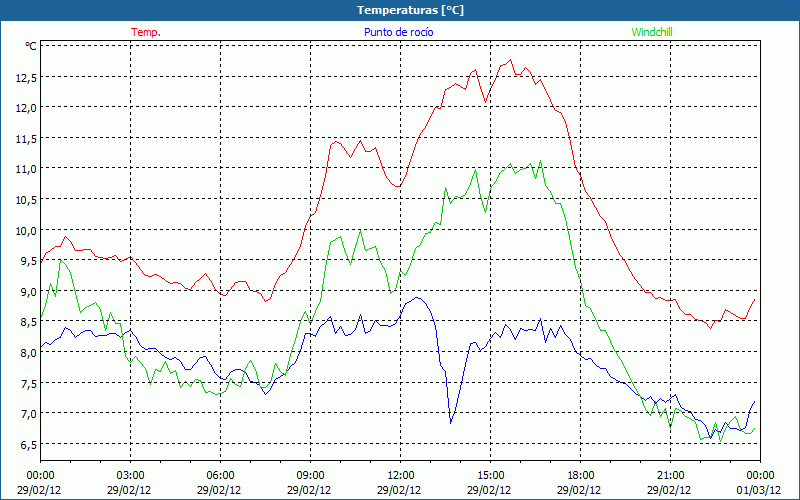Click the 01/03/12 date label

pos(759,490)
